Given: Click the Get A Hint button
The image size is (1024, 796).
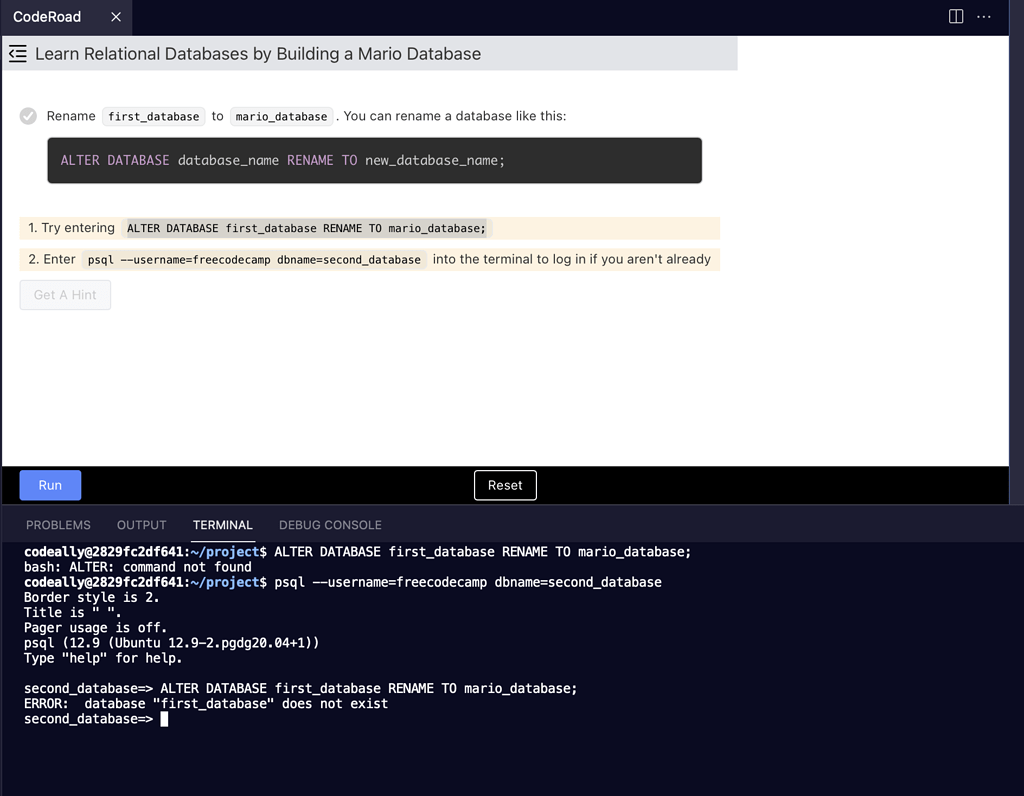Looking at the screenshot, I should pyautogui.click(x=65, y=294).
